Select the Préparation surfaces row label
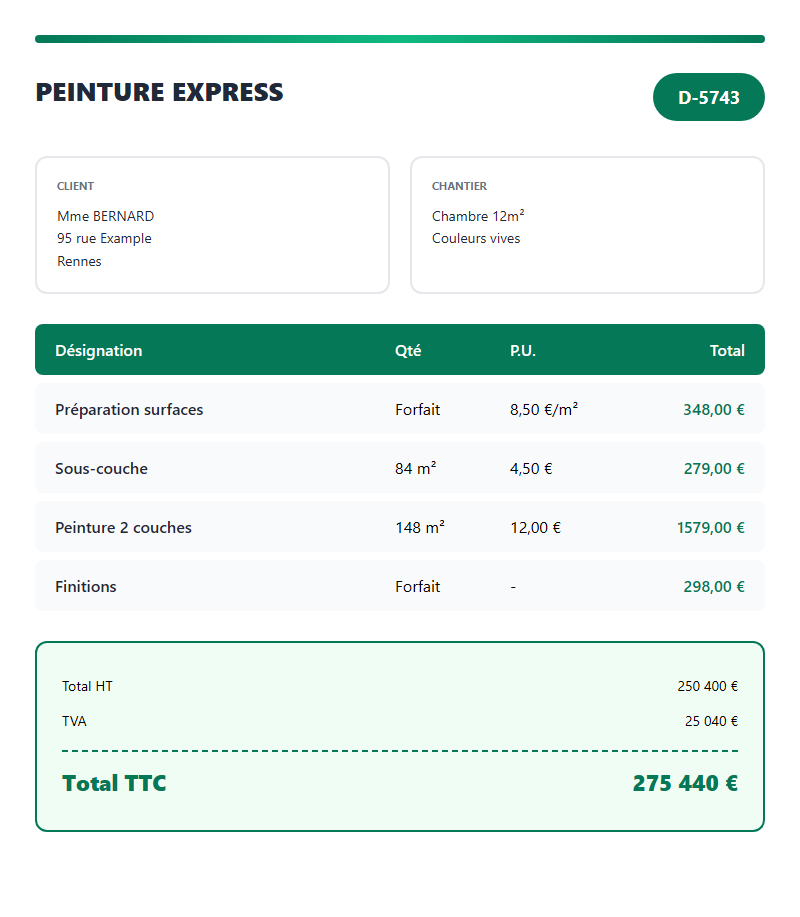Viewport: 800px width, 917px height. (129, 409)
